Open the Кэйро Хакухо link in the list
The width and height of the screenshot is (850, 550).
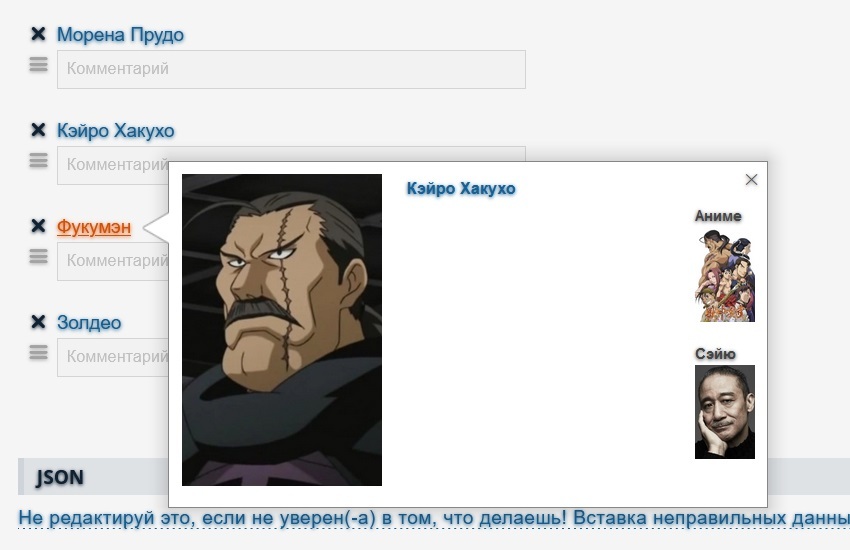pyautogui.click(x=116, y=131)
